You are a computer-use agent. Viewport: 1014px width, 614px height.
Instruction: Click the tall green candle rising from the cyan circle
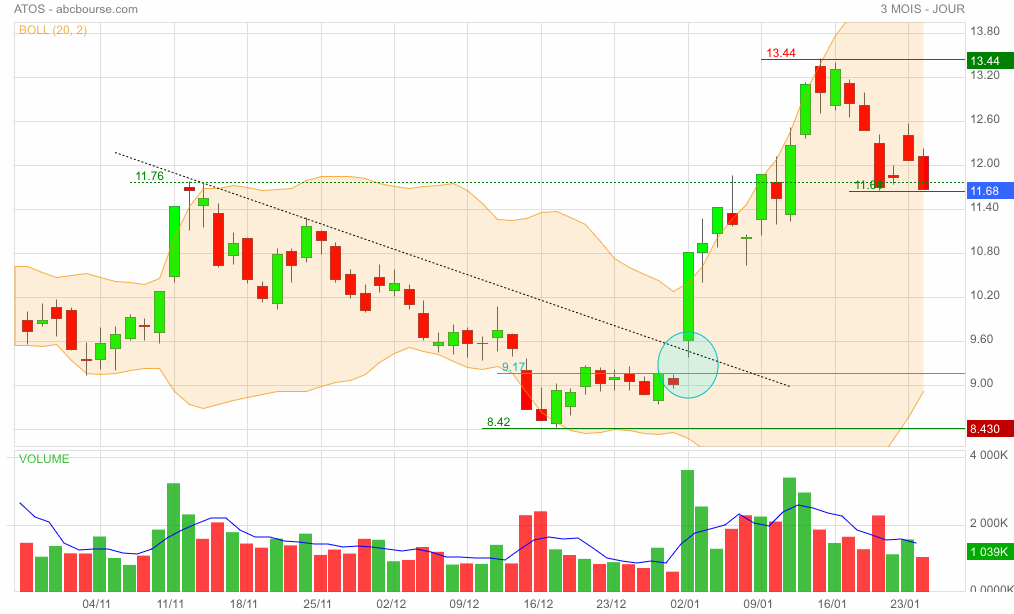tap(688, 296)
